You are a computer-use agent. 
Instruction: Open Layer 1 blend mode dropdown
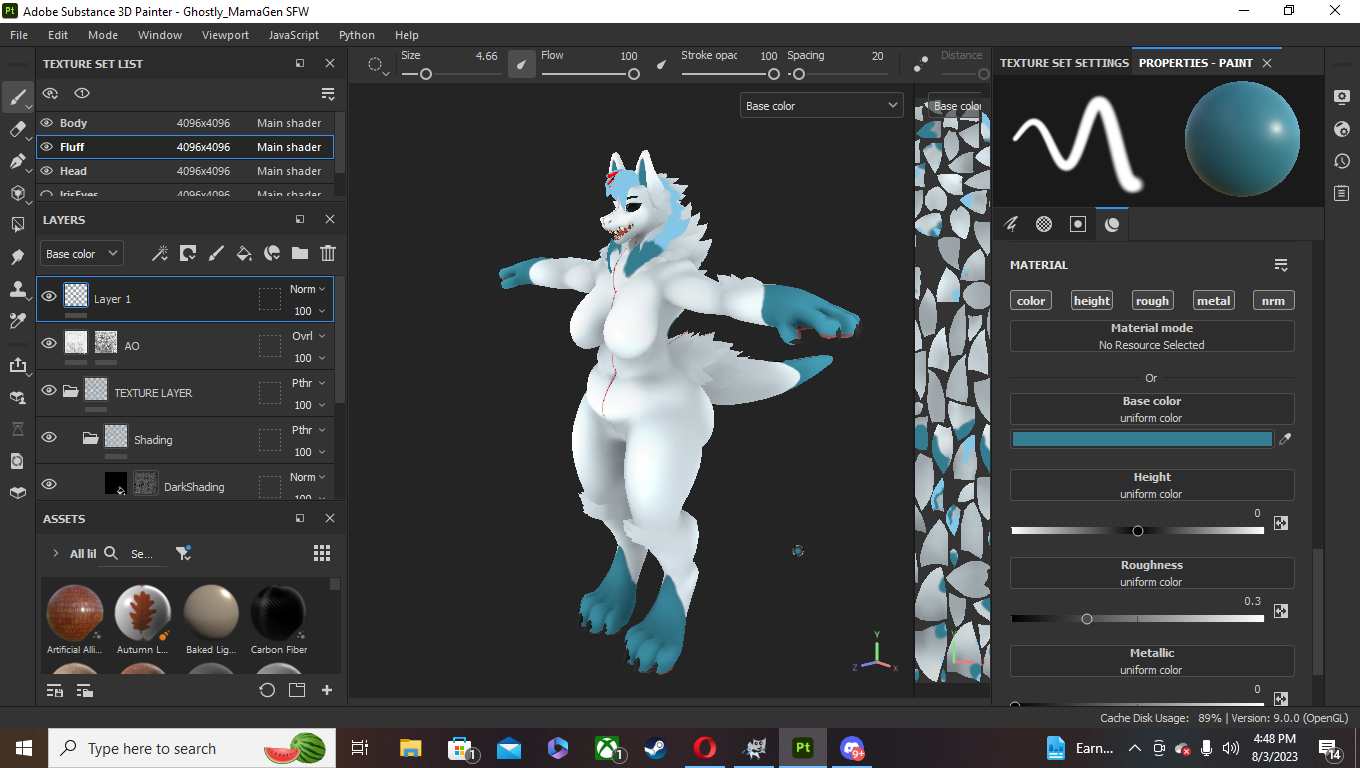coord(308,289)
